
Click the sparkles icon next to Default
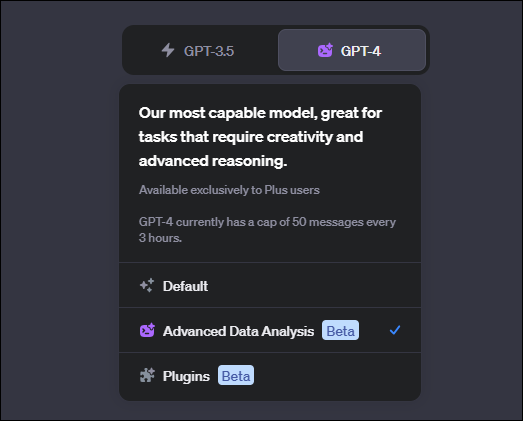(147, 286)
